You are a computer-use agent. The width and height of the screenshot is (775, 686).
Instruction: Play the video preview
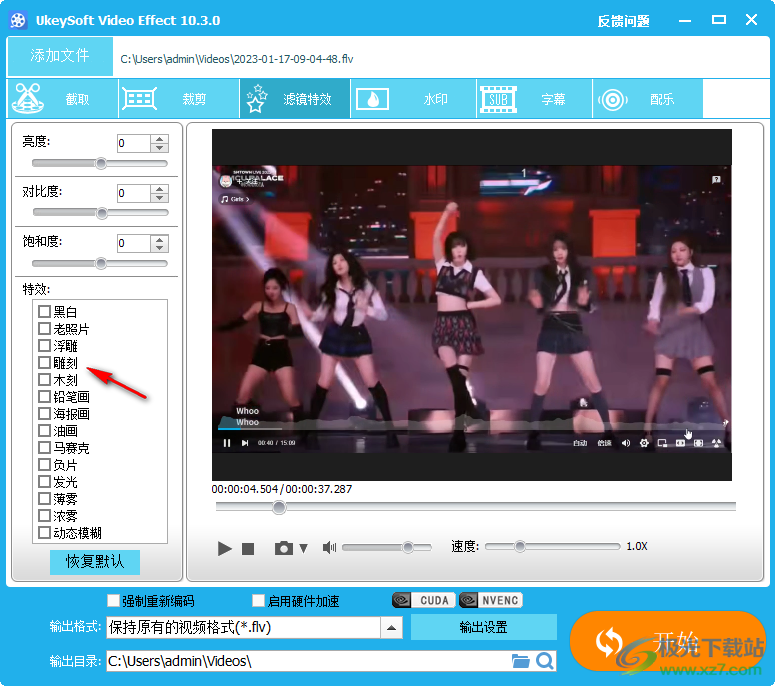pos(225,549)
